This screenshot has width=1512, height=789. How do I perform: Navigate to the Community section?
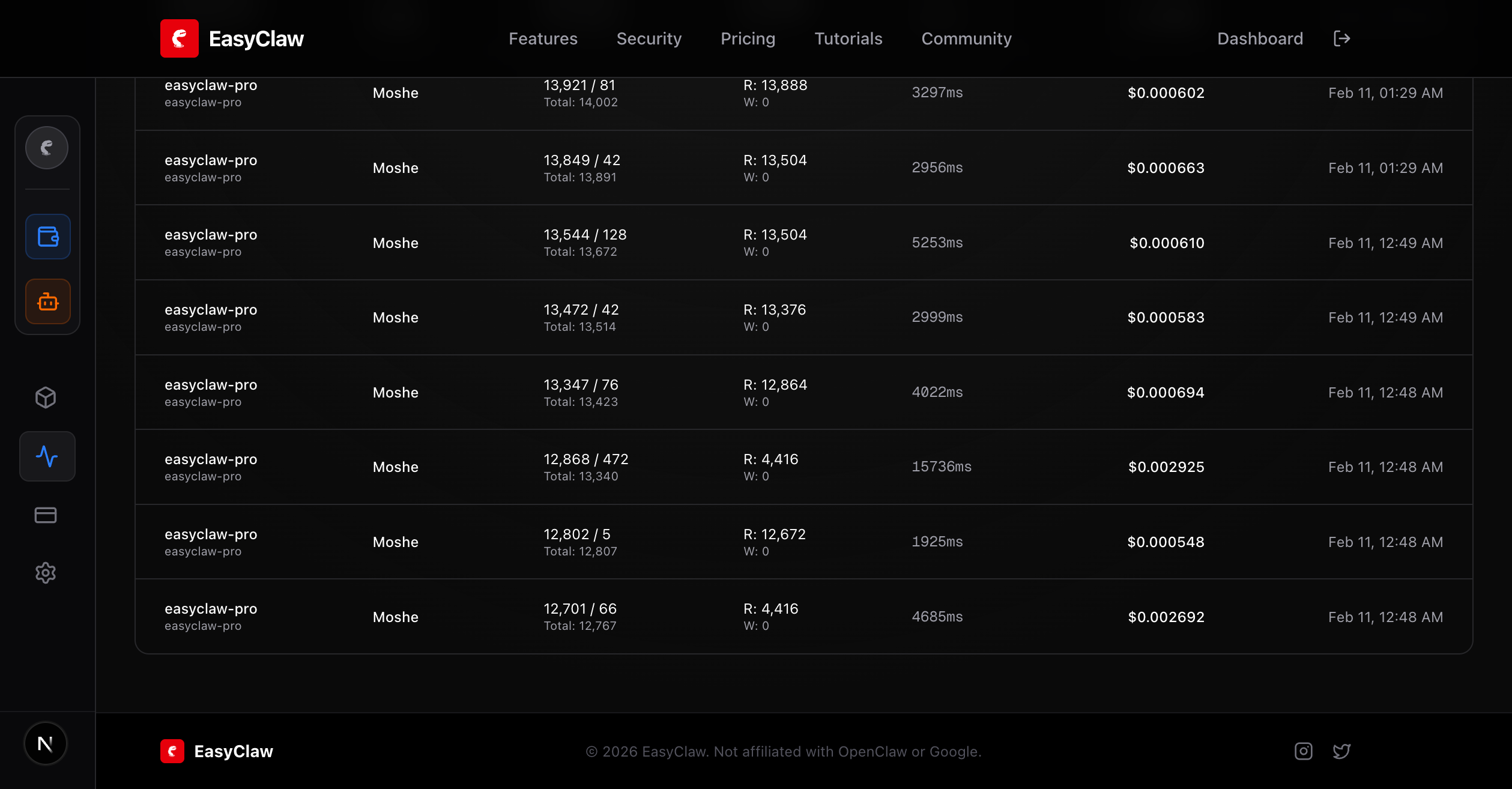[966, 38]
